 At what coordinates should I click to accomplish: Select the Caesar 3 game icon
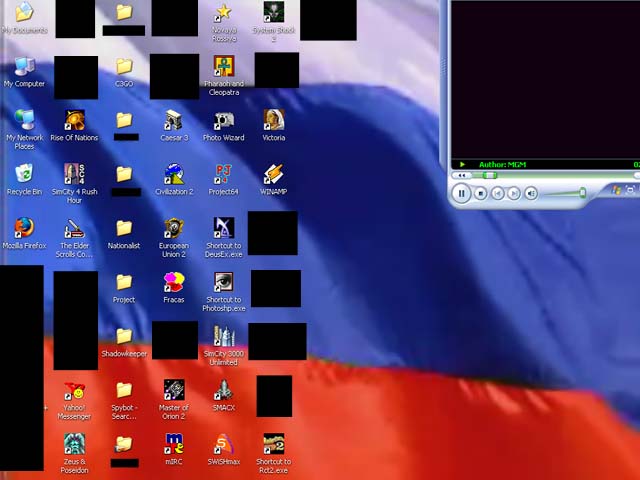click(174, 122)
